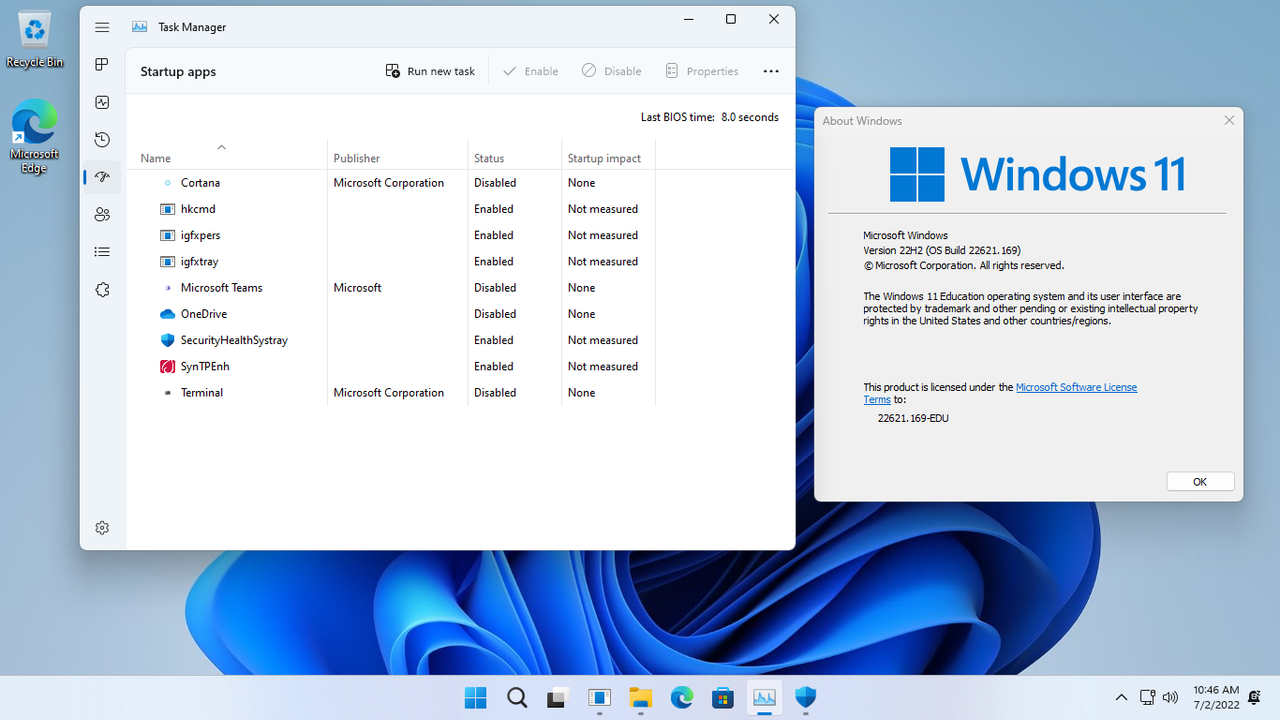
Task: Click the Enable toolbar button
Action: (530, 71)
